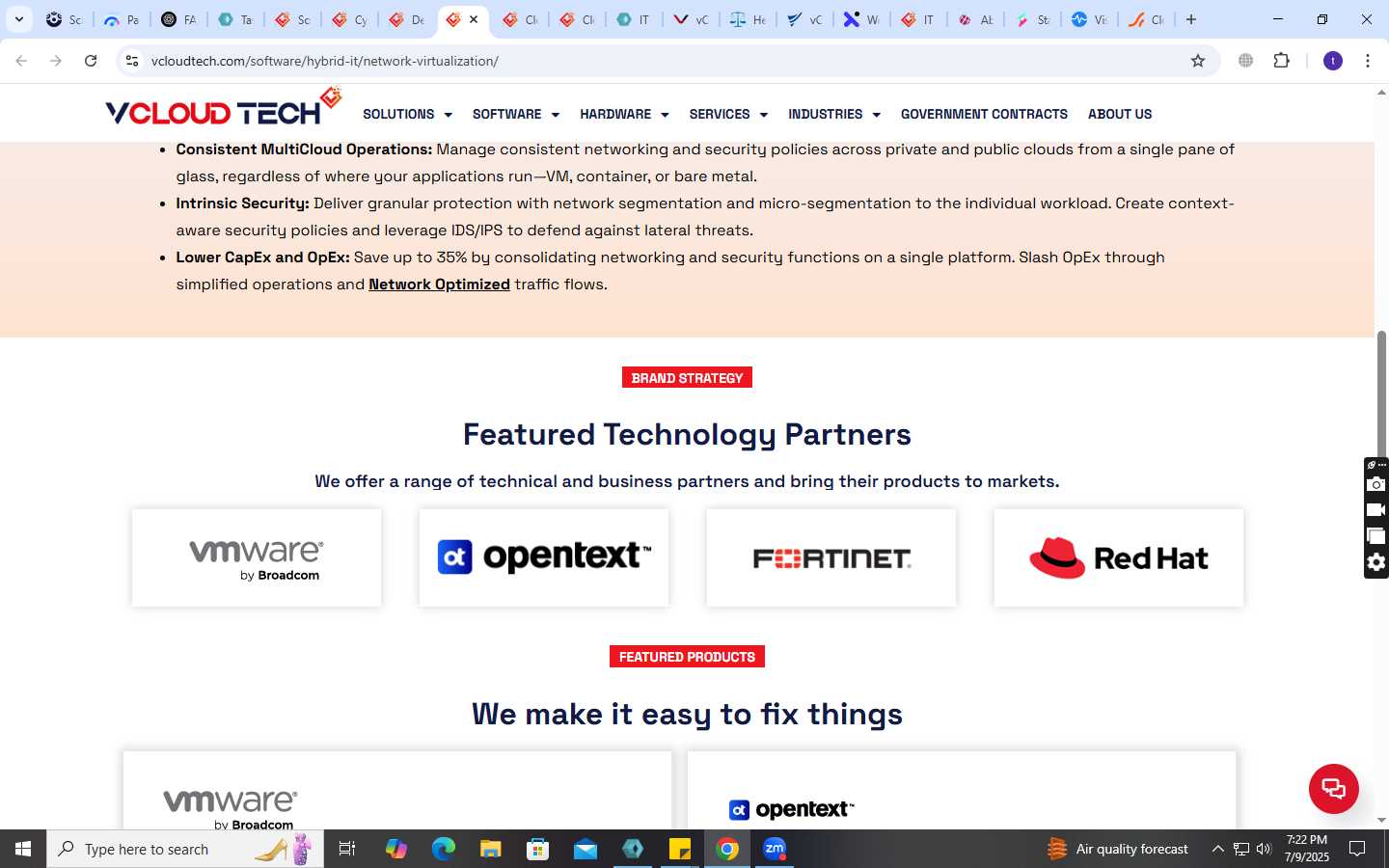Switch to the 'He' browser tab
This screenshot has height=868, width=1389.
[749, 19]
